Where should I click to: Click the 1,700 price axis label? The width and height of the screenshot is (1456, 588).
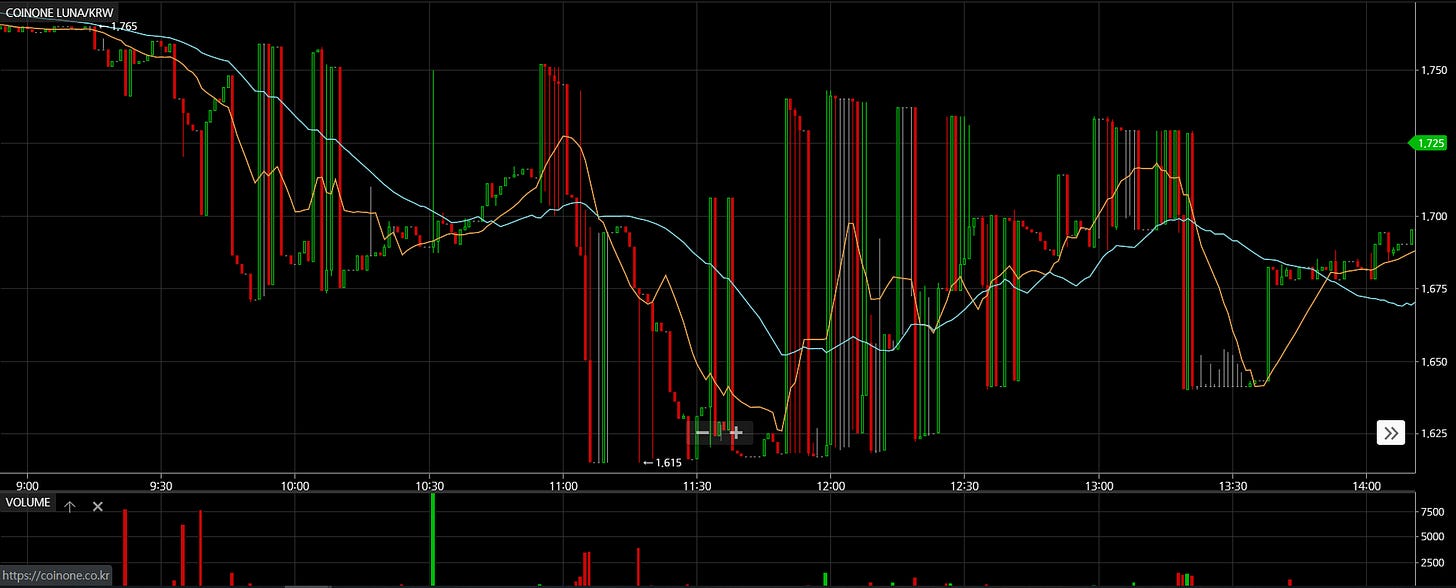[x=1433, y=216]
